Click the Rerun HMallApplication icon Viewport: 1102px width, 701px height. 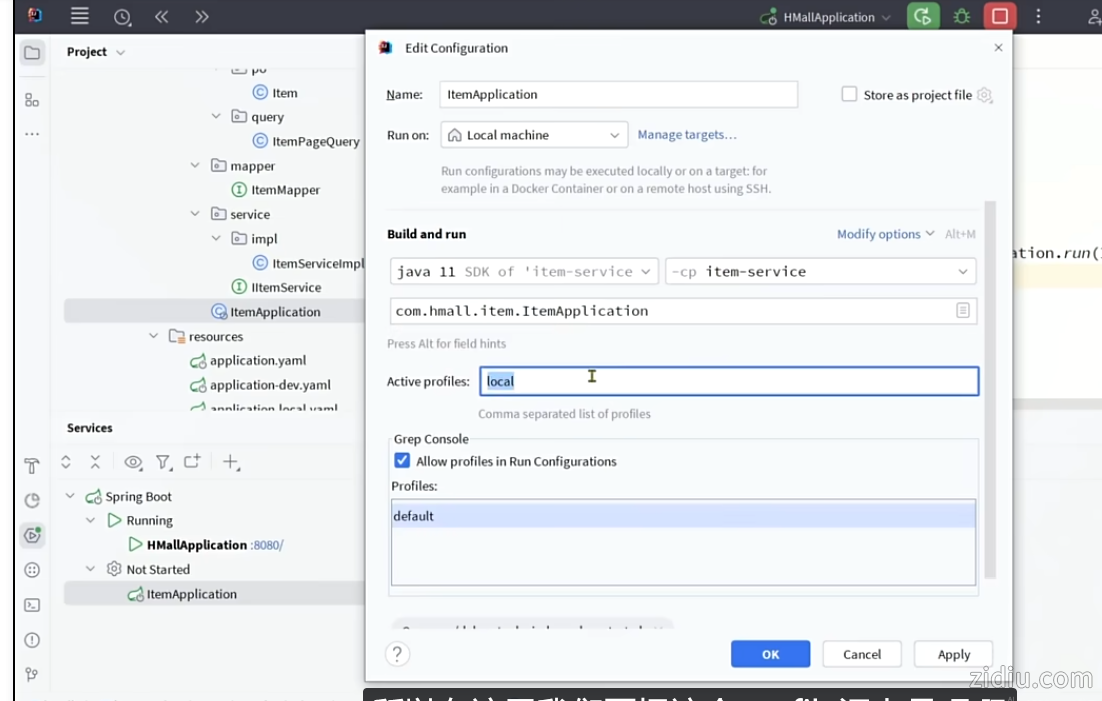pos(923,17)
